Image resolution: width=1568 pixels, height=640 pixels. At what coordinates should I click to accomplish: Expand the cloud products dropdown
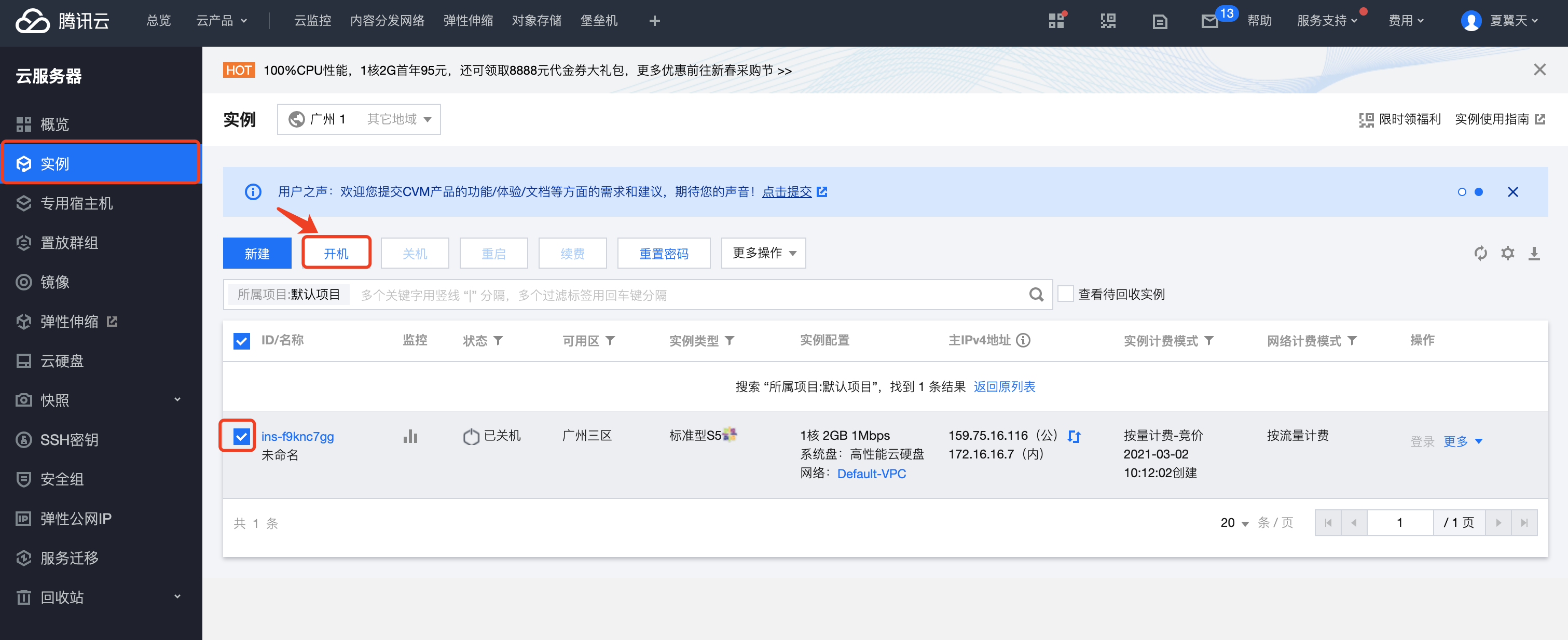pyautogui.click(x=222, y=21)
